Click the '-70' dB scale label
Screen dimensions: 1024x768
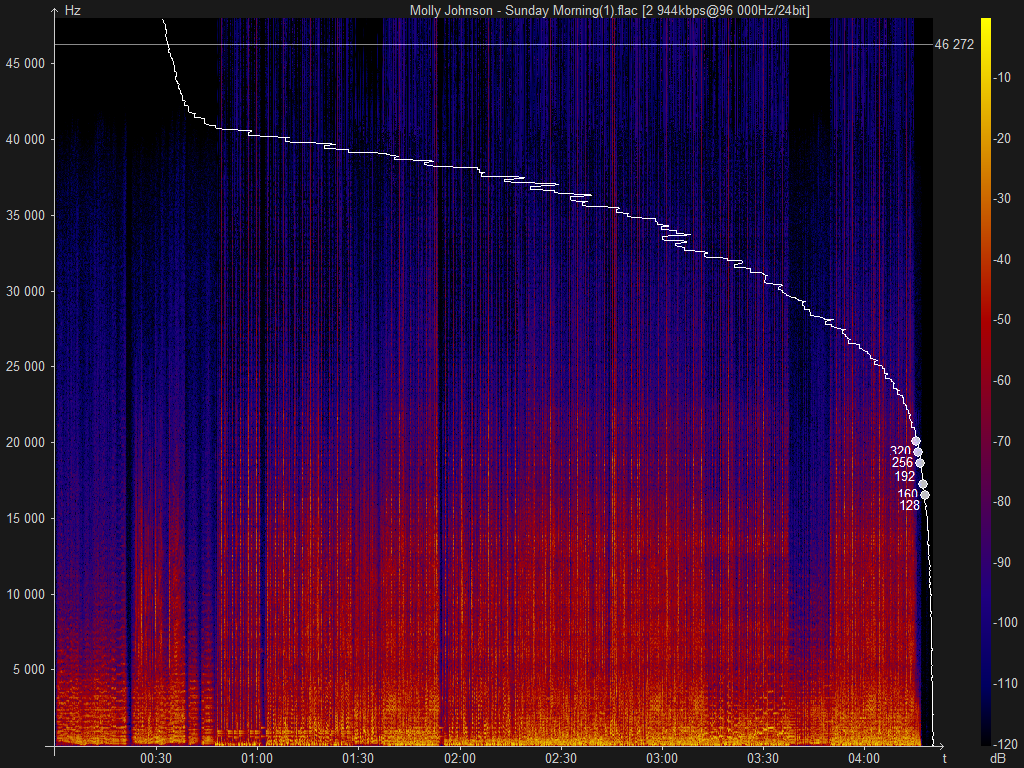[x=1002, y=441]
